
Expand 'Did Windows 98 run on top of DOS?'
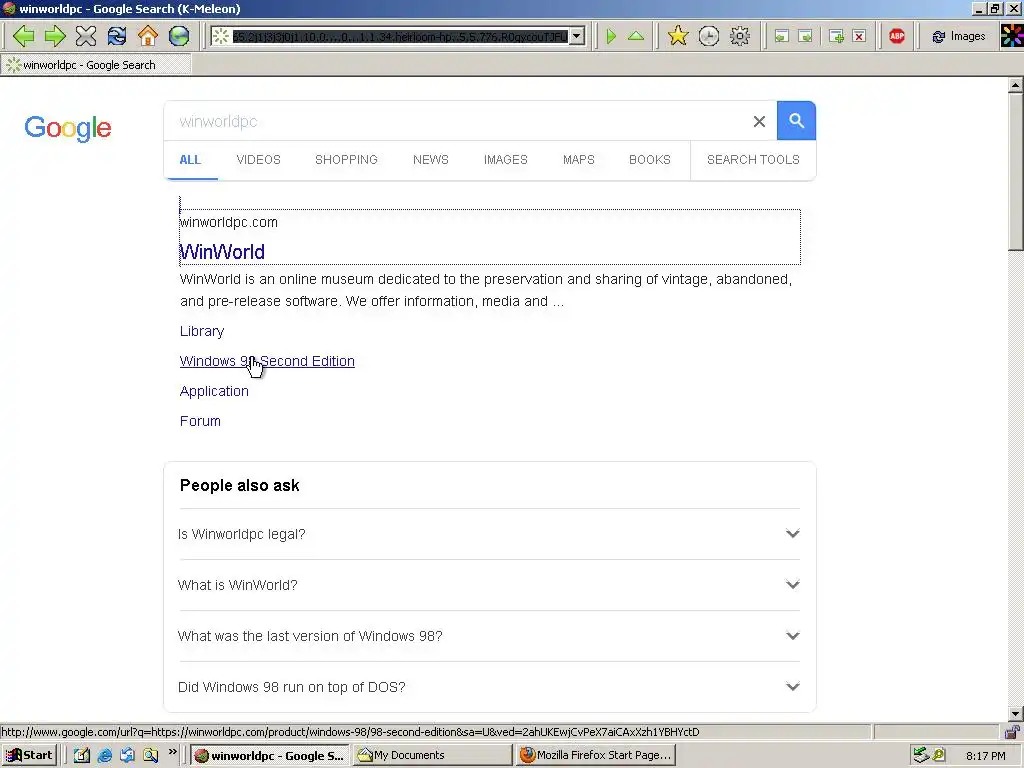tap(489, 687)
